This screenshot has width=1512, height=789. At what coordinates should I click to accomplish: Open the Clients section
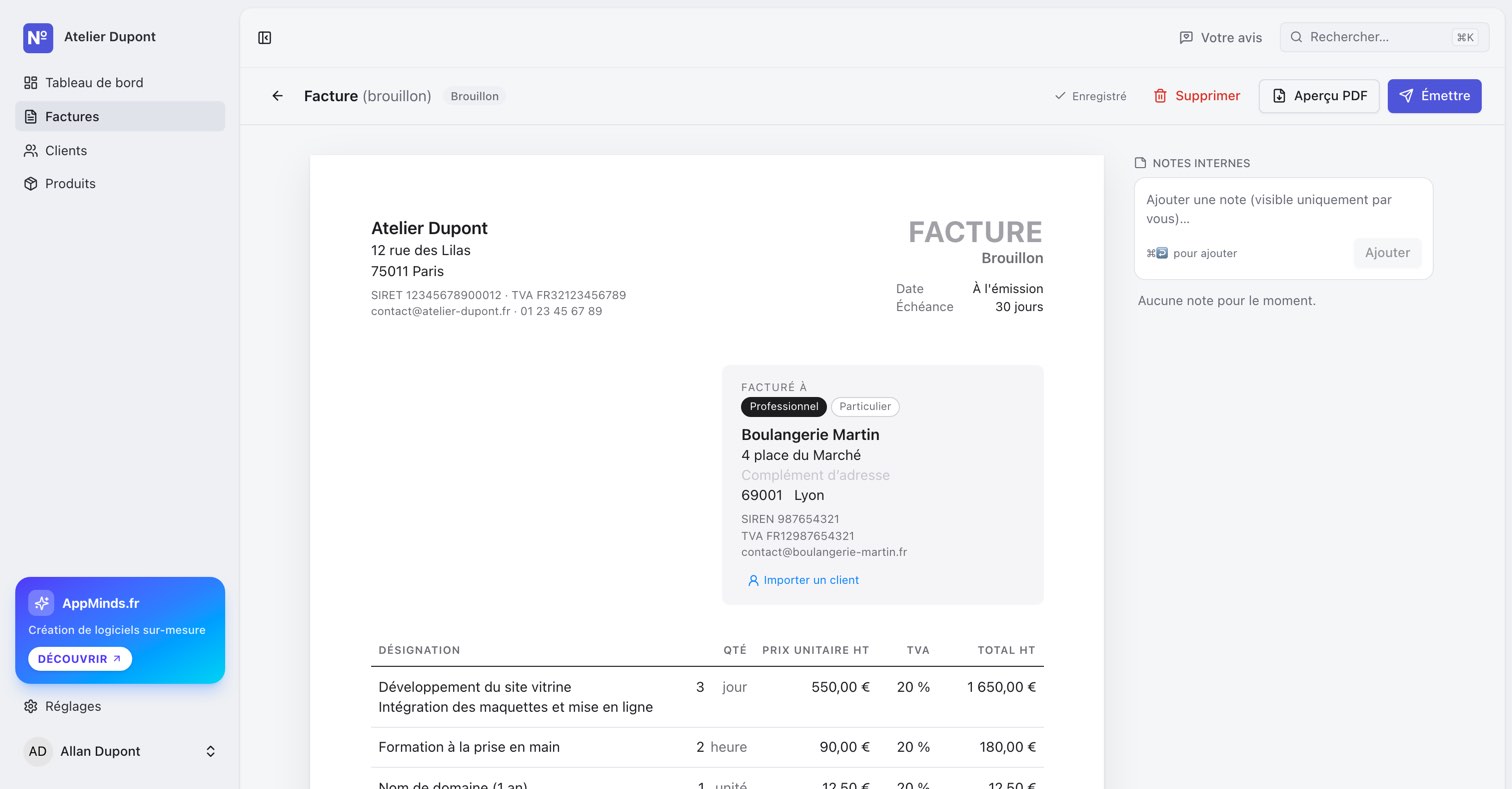120,151
